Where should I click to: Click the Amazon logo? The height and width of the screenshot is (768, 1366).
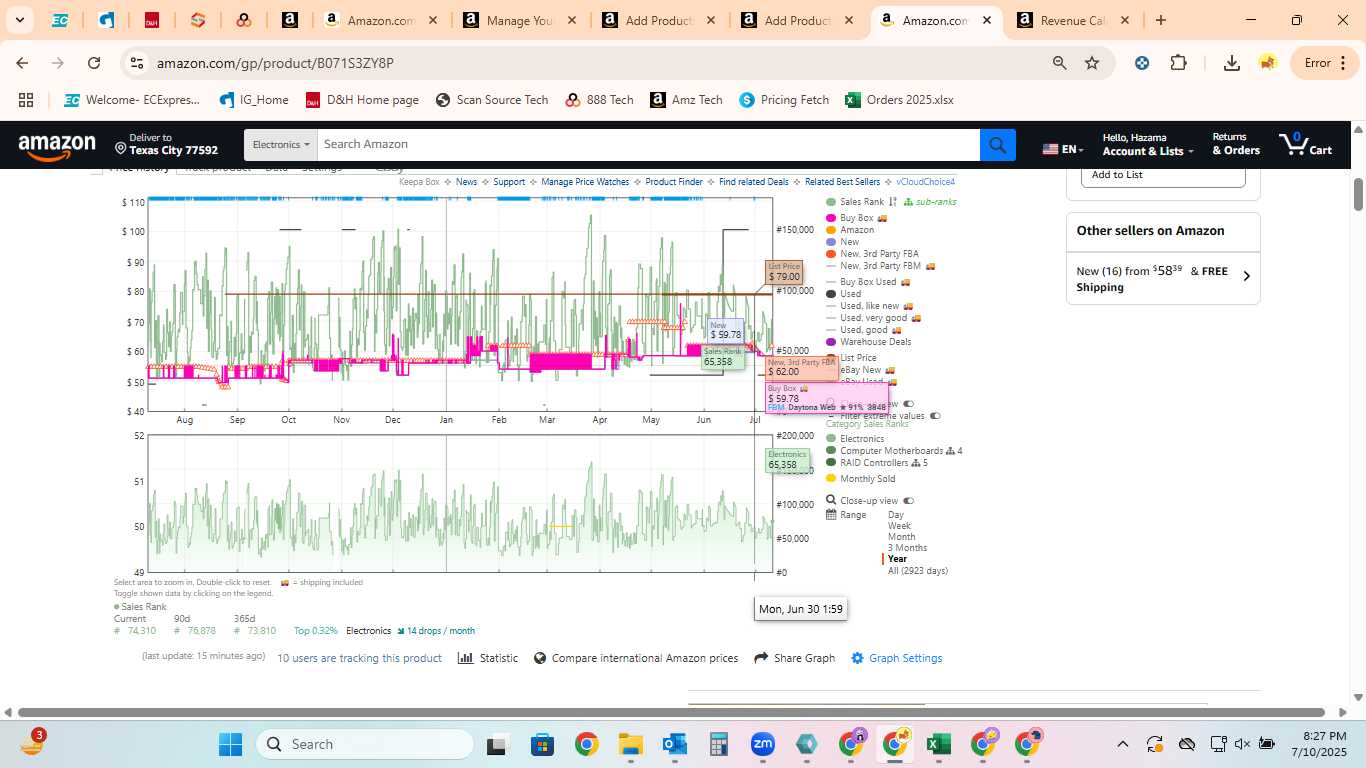[x=57, y=147]
